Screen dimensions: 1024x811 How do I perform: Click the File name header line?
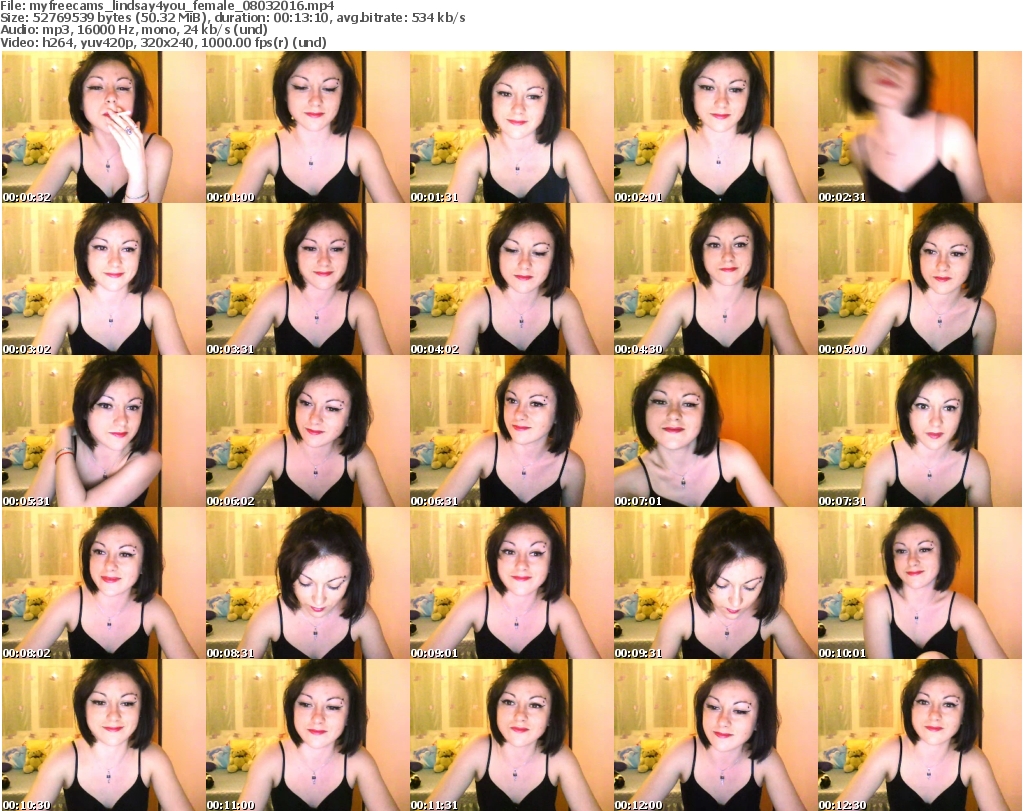click(x=167, y=6)
